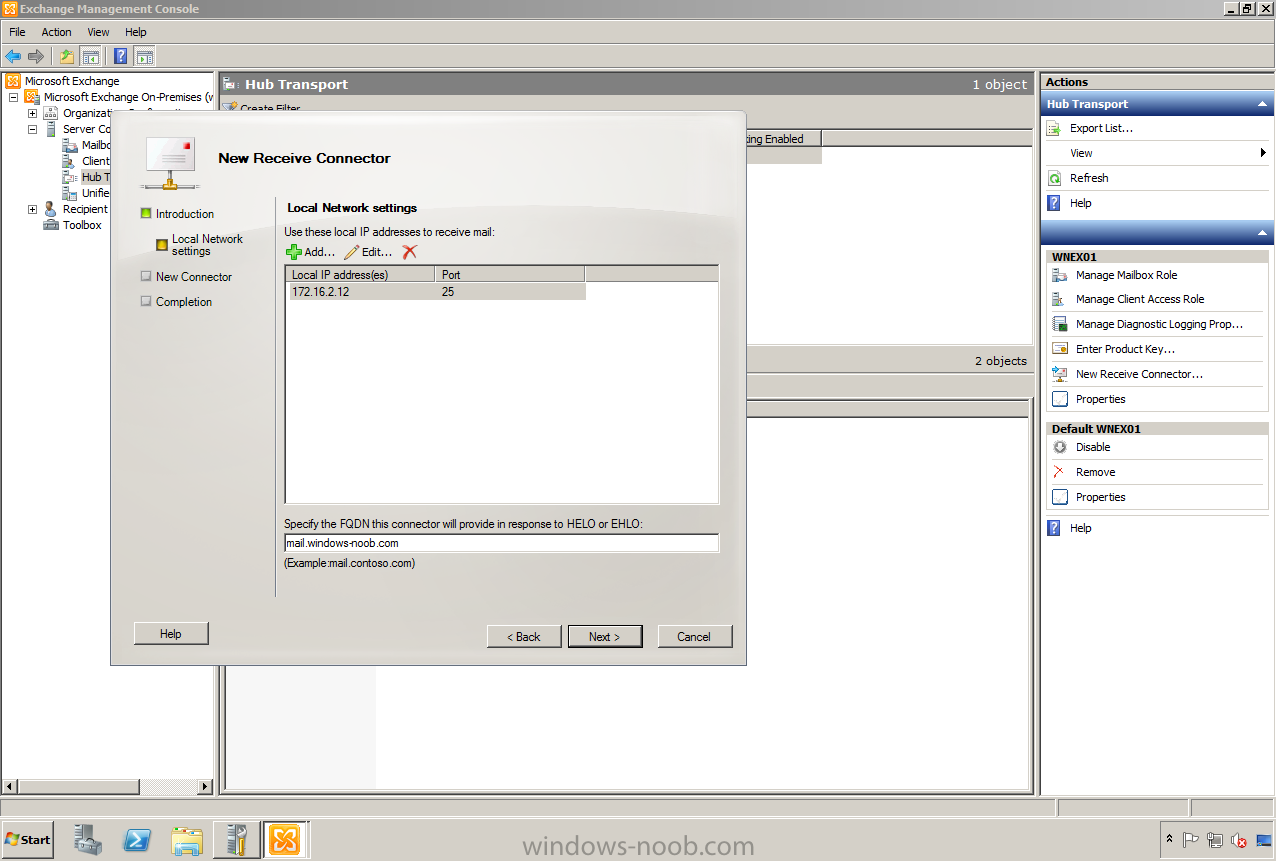Open the Help menu
The width and height of the screenshot is (1276, 861).
[136, 32]
